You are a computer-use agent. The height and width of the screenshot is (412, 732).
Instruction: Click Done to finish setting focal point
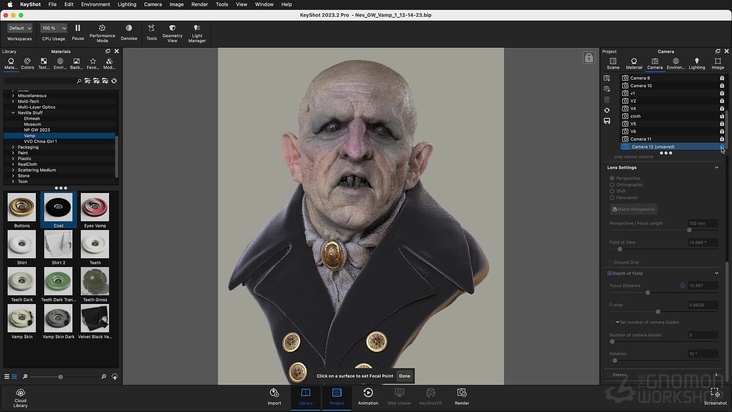coord(404,376)
